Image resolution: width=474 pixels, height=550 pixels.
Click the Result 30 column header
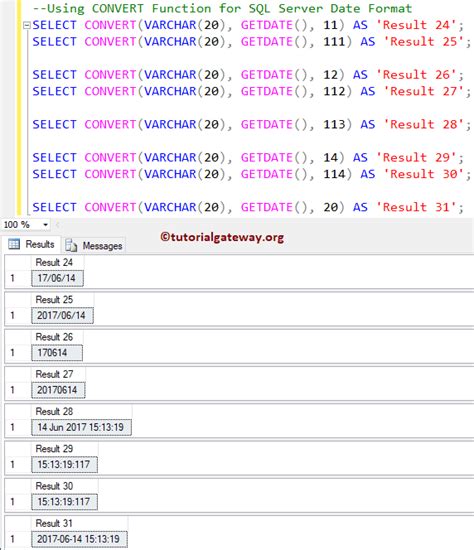[x=65, y=486]
